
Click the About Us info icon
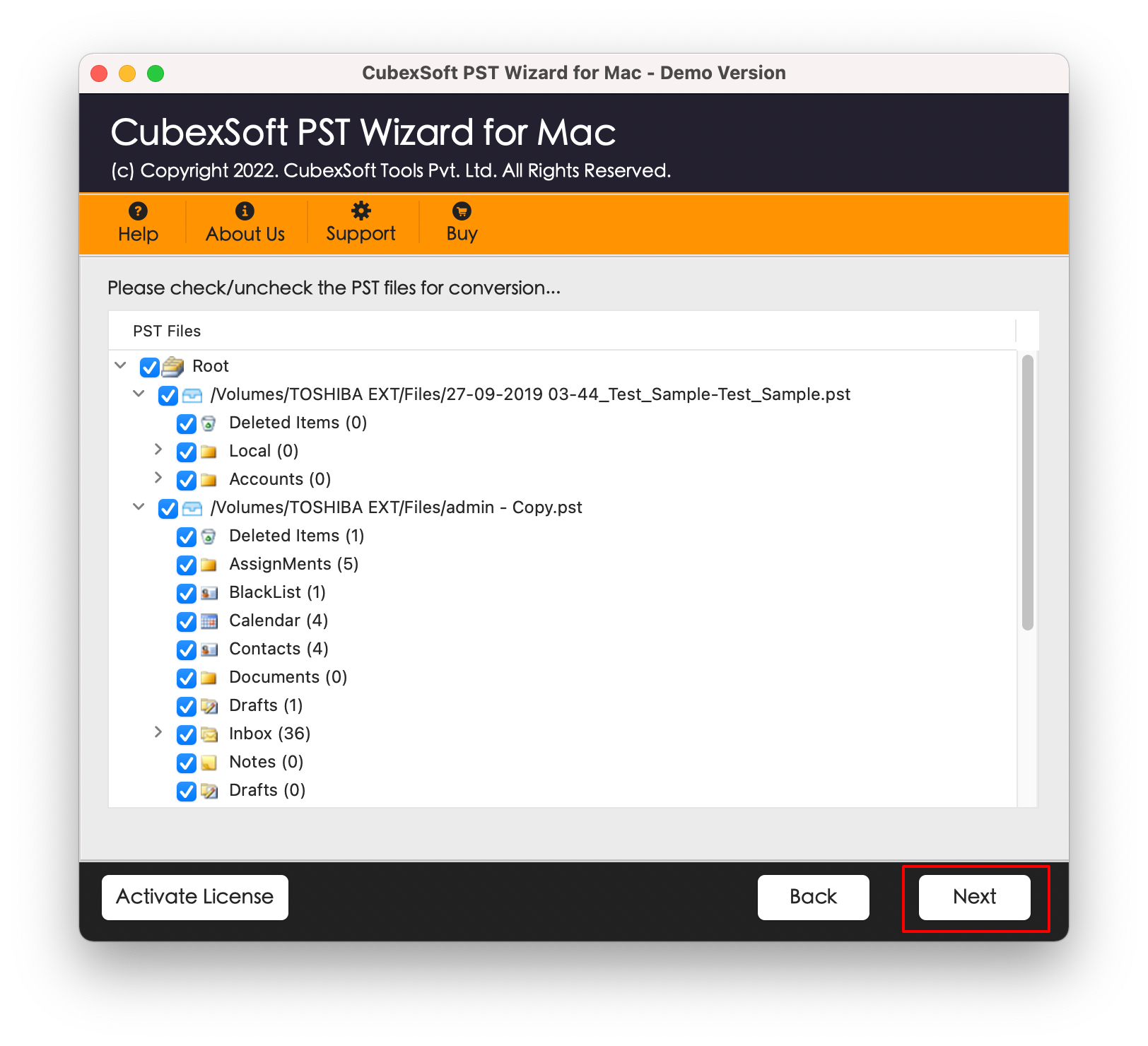[x=245, y=211]
